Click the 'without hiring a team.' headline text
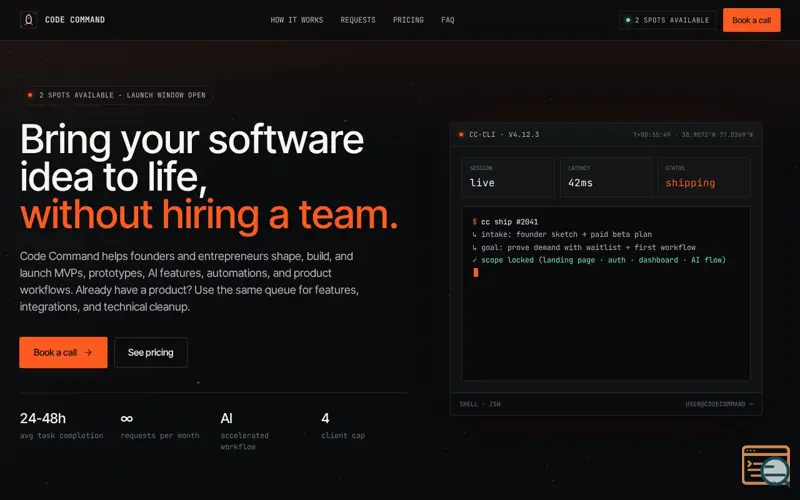 click(209, 214)
